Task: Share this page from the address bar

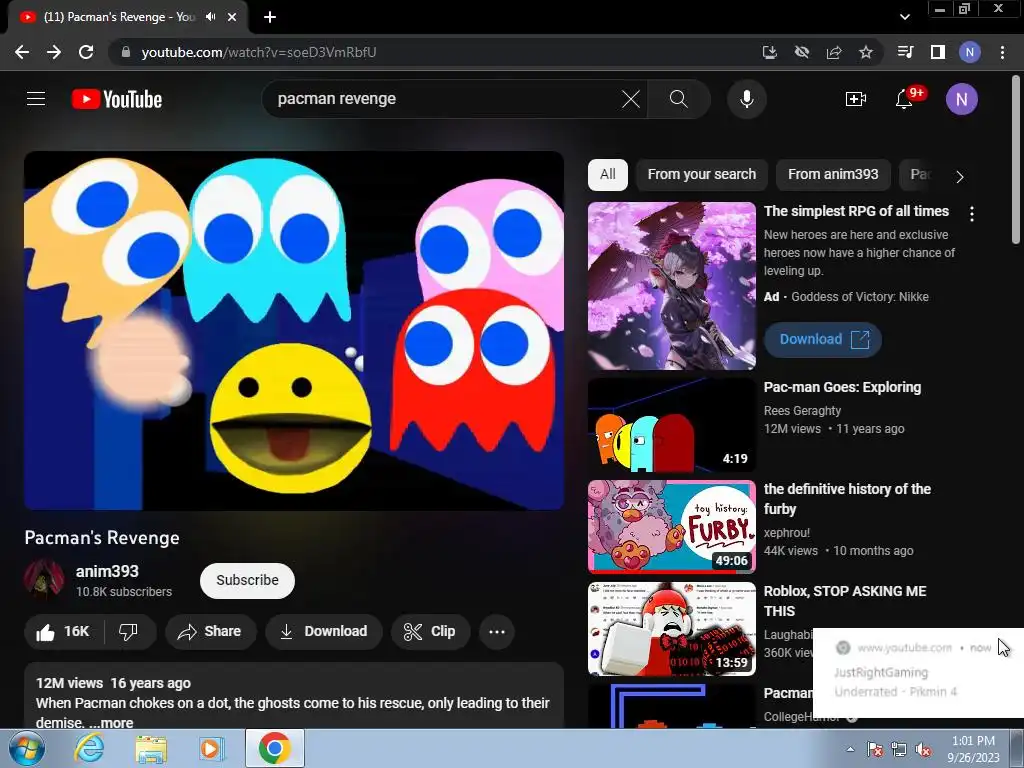Action: (834, 52)
